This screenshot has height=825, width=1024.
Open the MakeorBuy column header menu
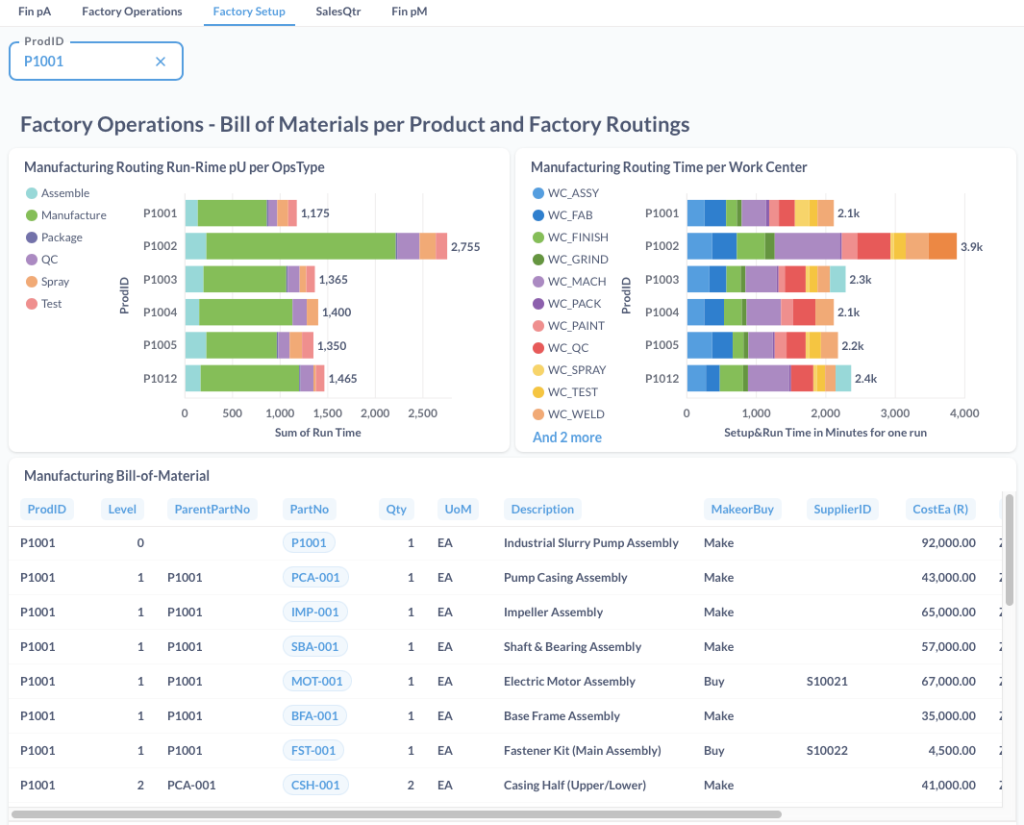[x=741, y=510]
